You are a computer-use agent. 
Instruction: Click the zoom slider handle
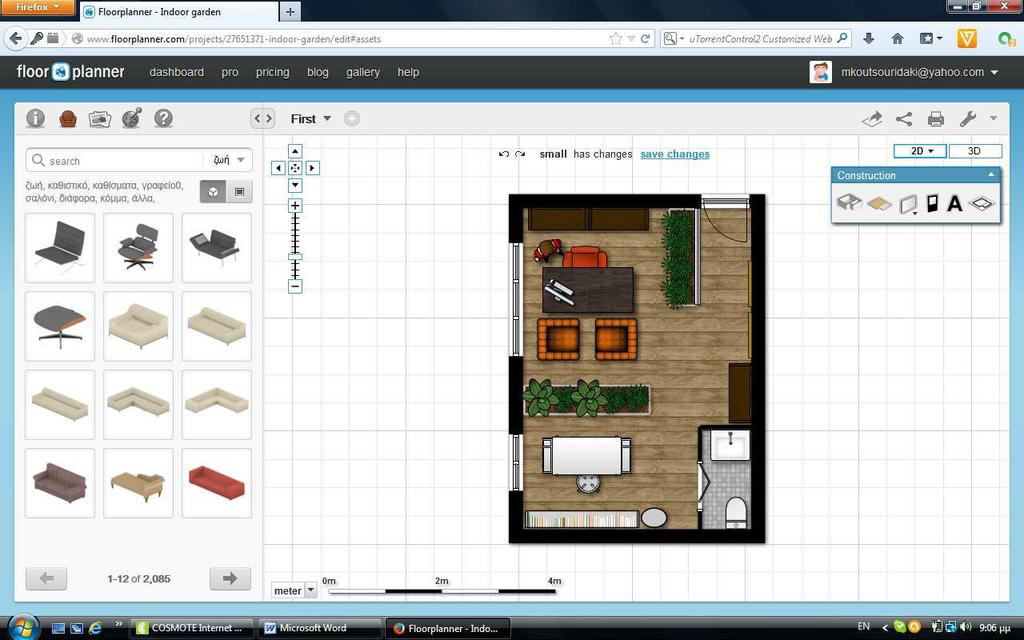(295, 257)
